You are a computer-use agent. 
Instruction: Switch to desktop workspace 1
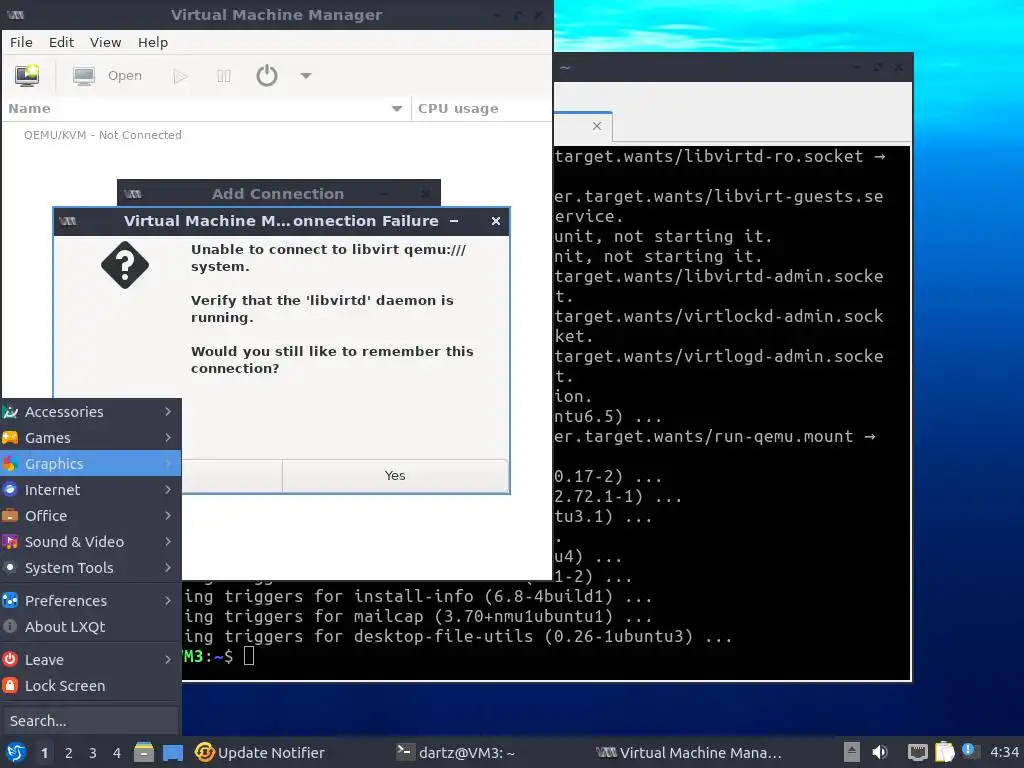(44, 753)
